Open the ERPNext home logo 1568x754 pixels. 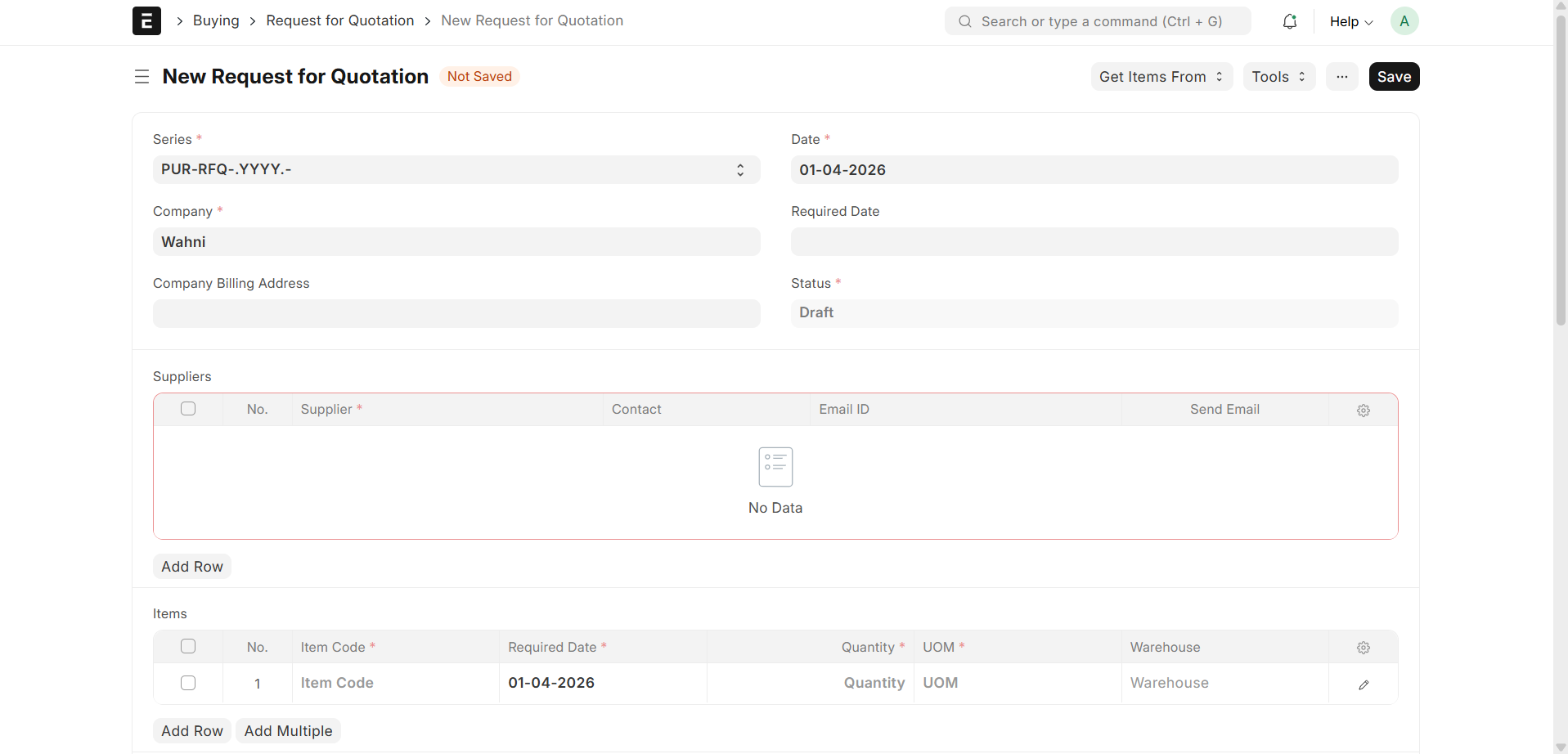[146, 20]
